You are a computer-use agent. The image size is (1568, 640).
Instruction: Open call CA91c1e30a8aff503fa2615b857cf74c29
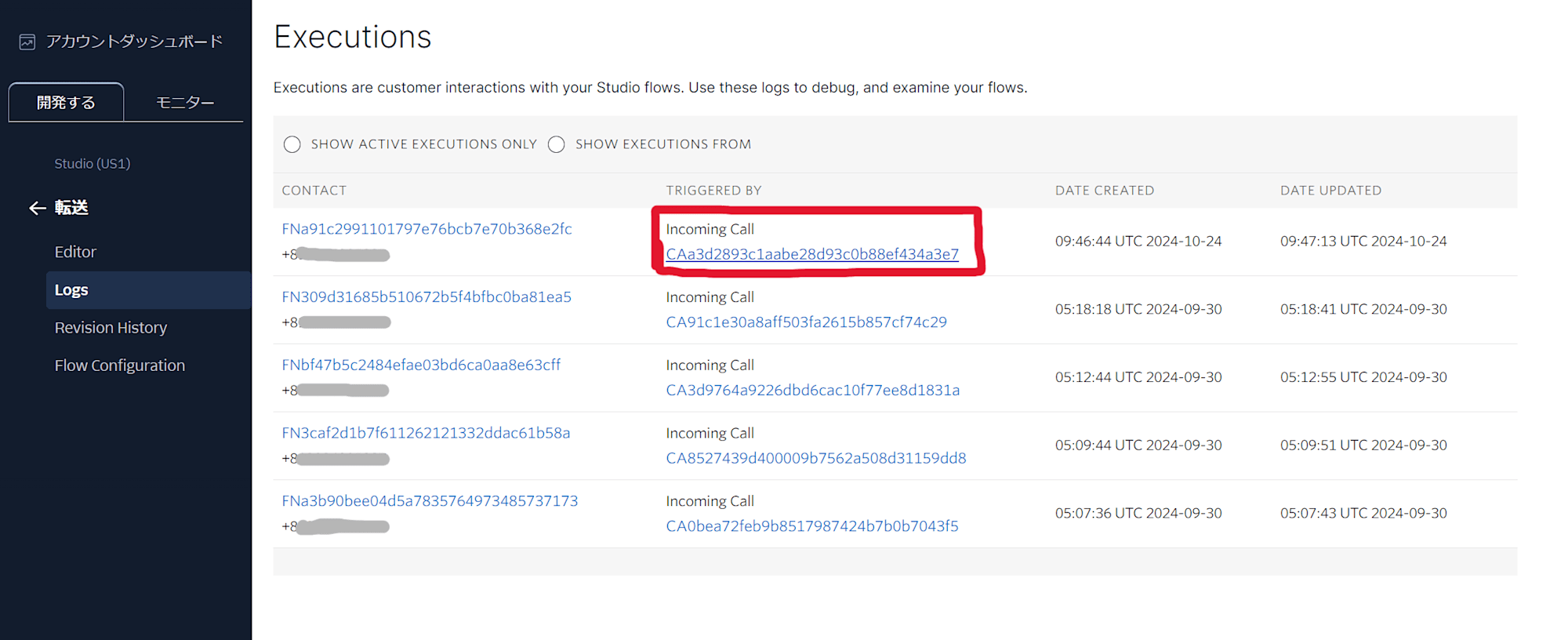coord(806,322)
